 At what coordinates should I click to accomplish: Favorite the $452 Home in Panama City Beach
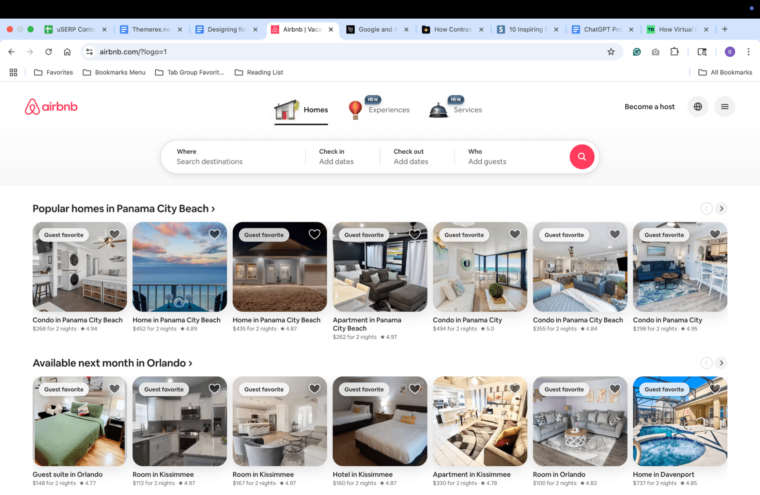point(214,234)
